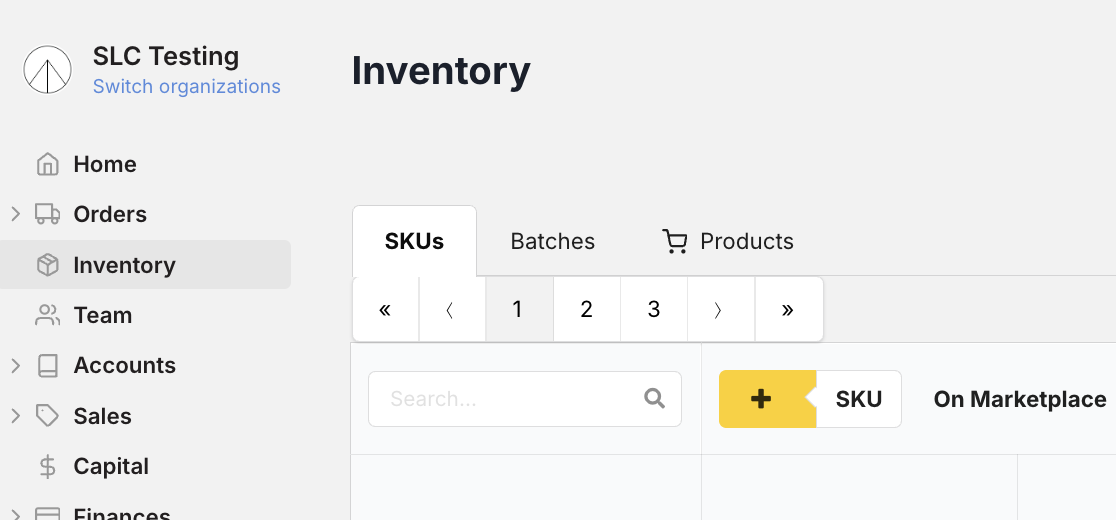Screen dimensions: 1116x520
Task: Click the Team people icon
Action: [x=47, y=315]
